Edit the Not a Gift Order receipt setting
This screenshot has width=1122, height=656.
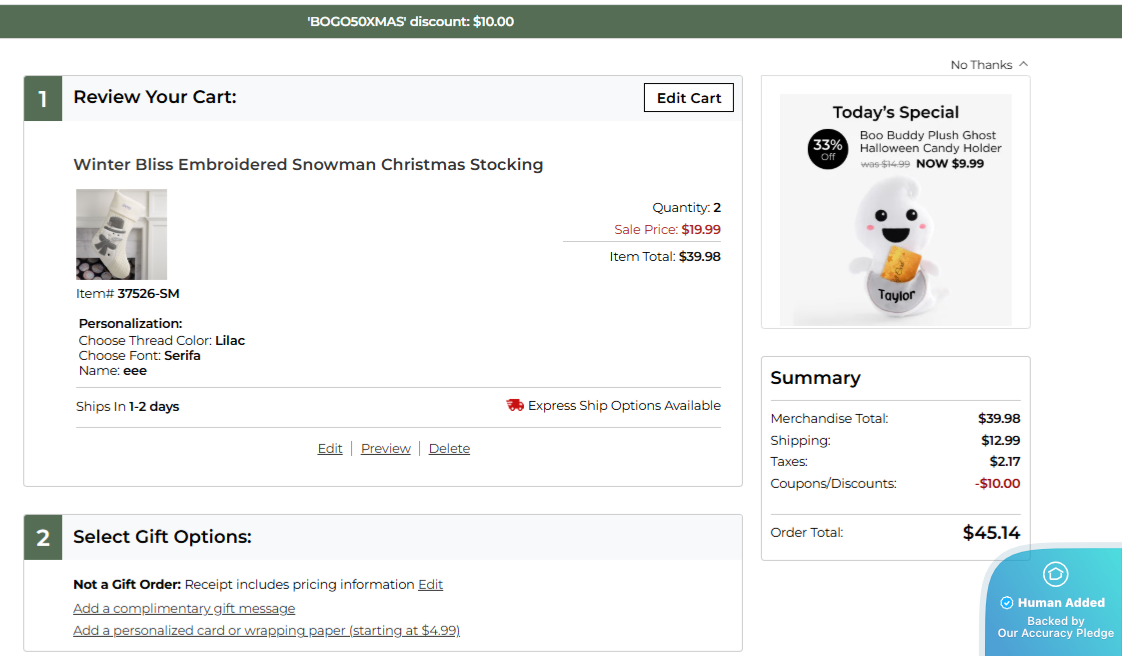(430, 584)
